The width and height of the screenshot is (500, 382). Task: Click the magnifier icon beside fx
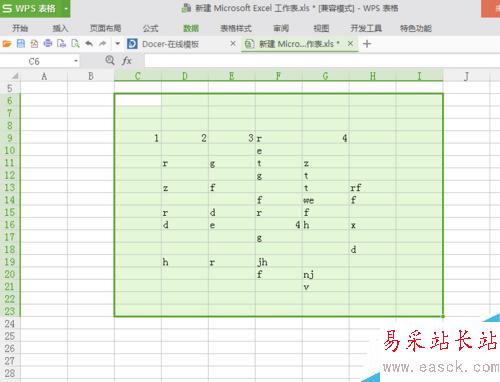[110, 60]
